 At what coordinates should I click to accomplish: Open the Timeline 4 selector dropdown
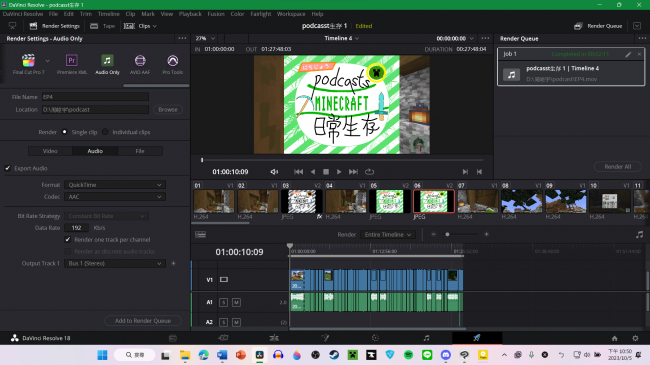[341, 38]
